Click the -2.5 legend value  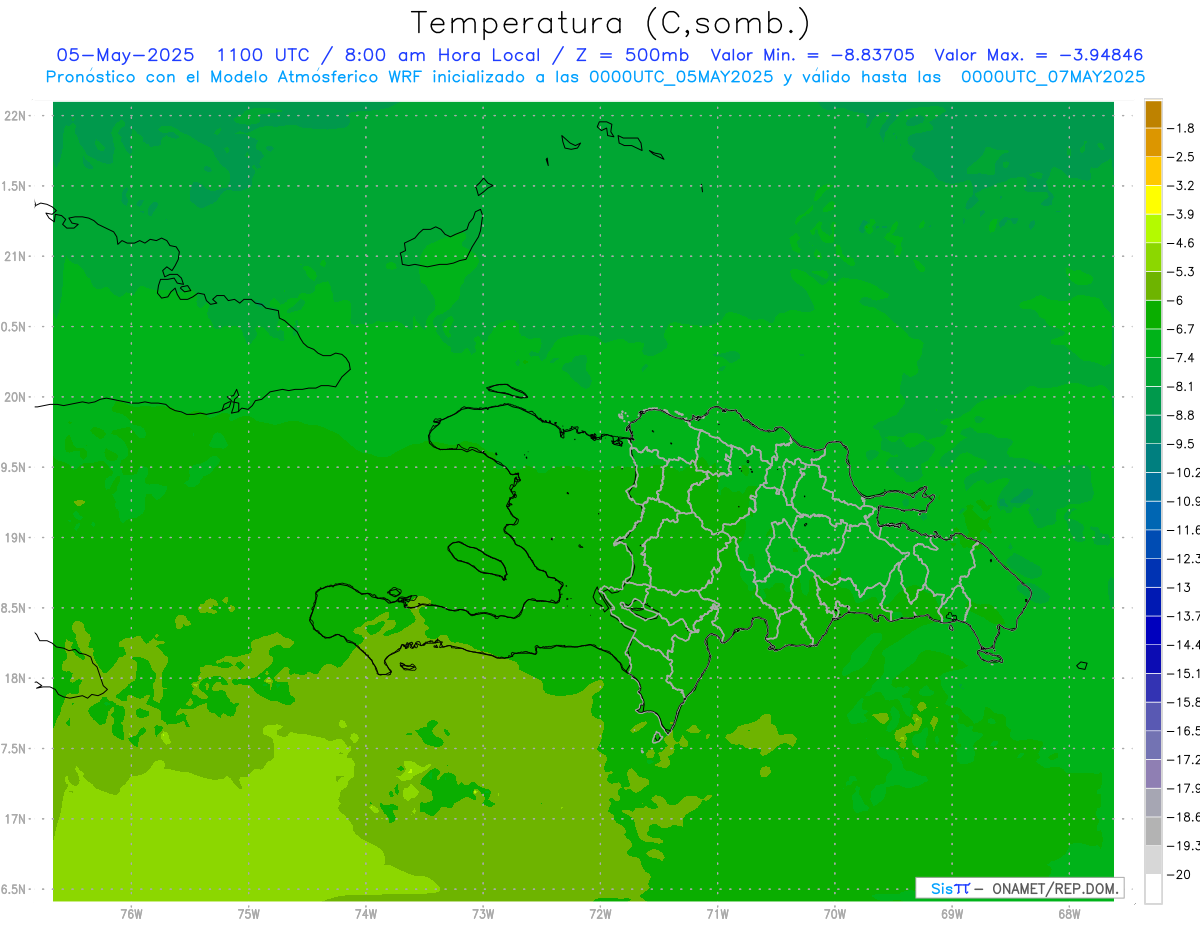point(1181,157)
